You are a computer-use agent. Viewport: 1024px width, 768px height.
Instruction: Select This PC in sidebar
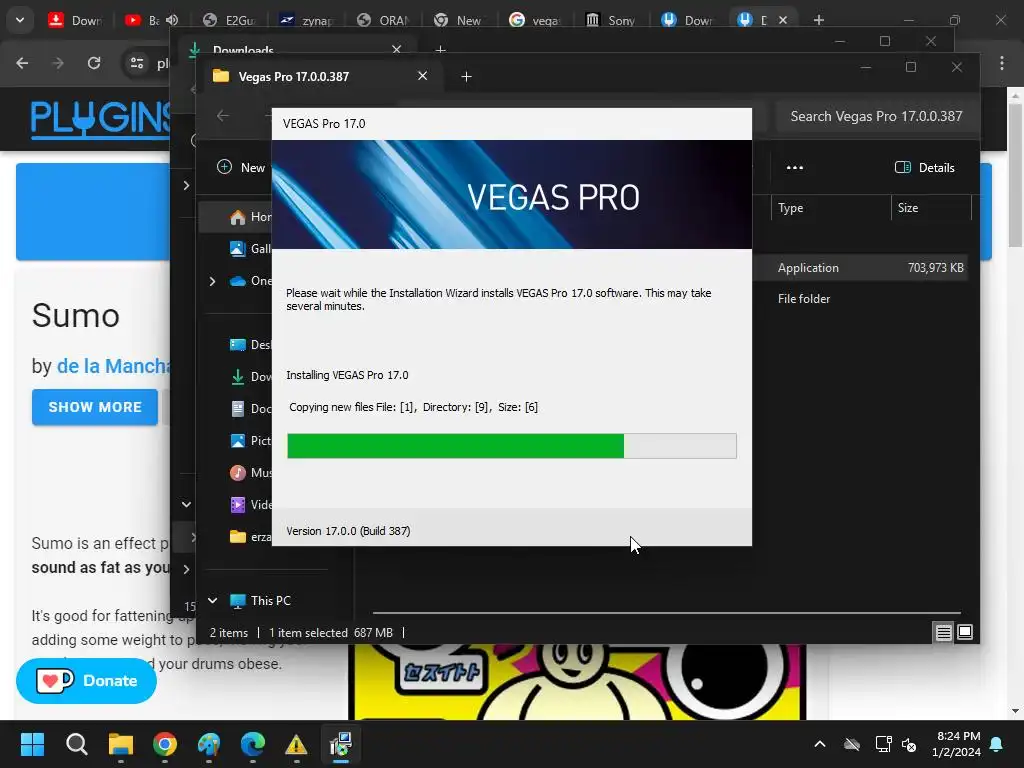click(261, 601)
